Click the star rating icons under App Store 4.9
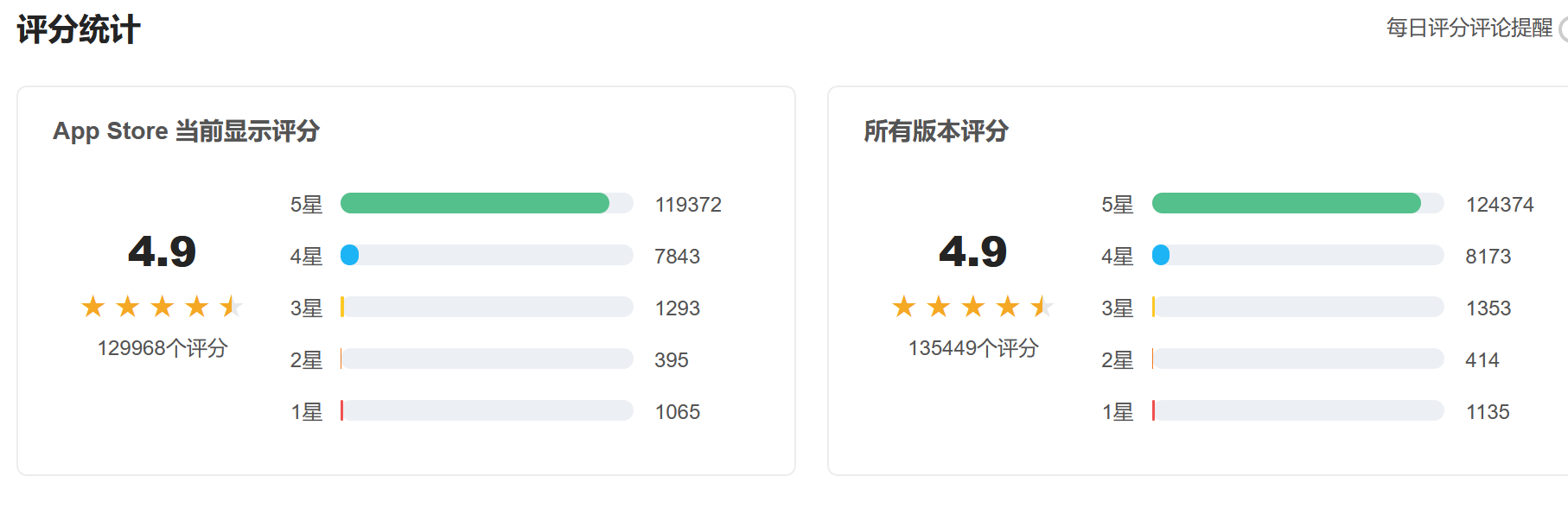 tap(162, 307)
